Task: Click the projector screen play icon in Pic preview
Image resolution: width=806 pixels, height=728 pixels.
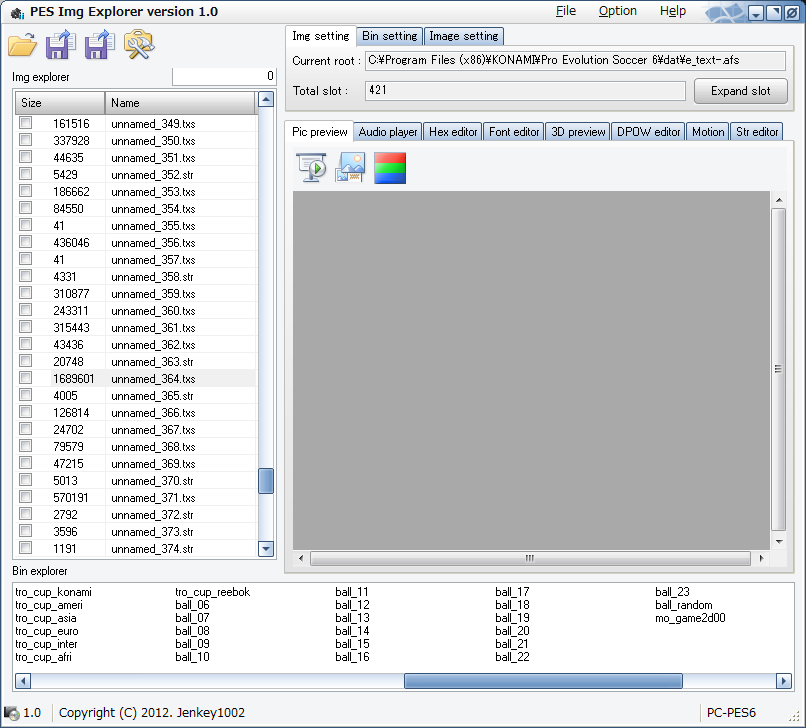Action: (x=312, y=168)
